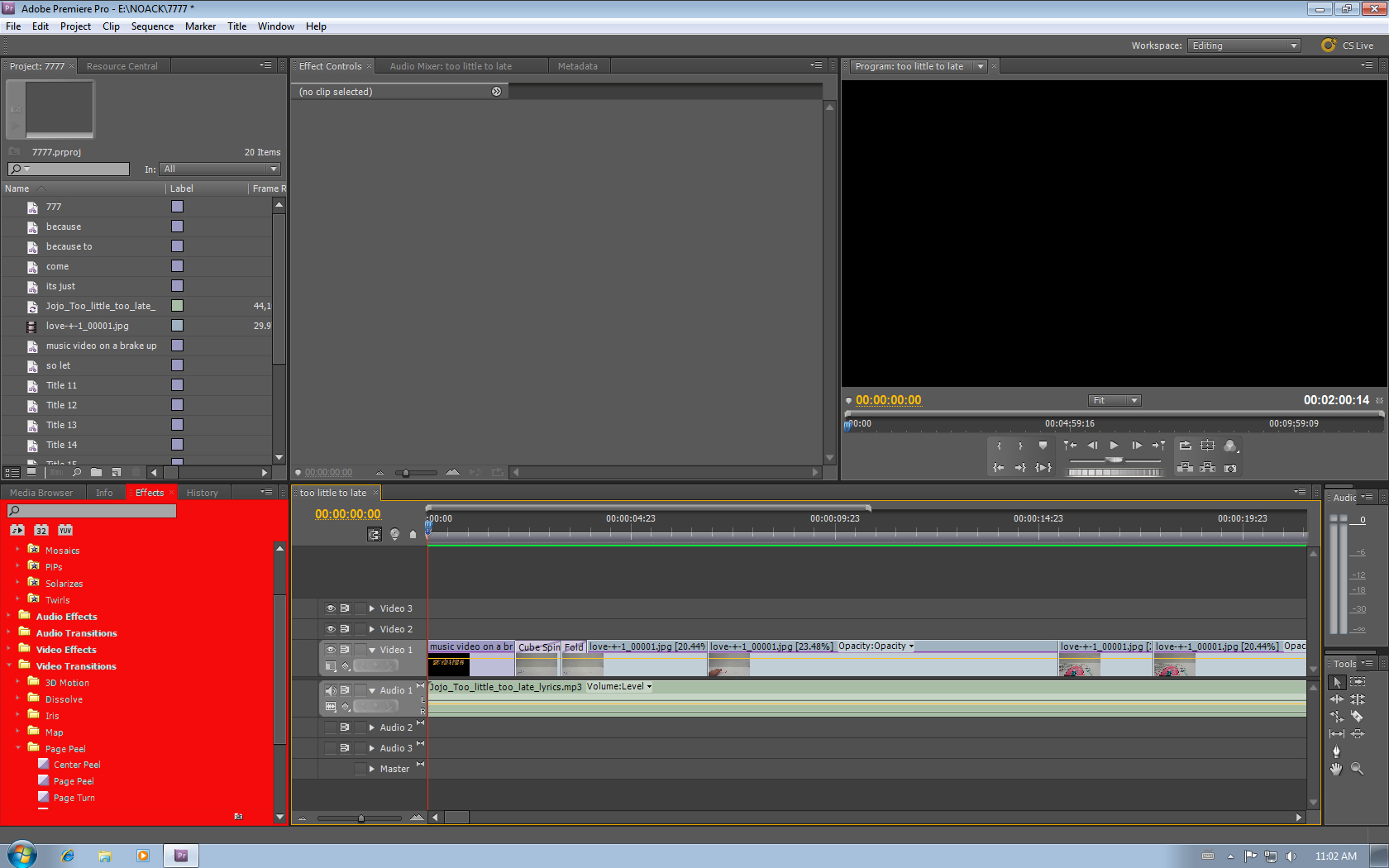This screenshot has height=868, width=1389.
Task: Go to previous edit point
Action: 1070,446
